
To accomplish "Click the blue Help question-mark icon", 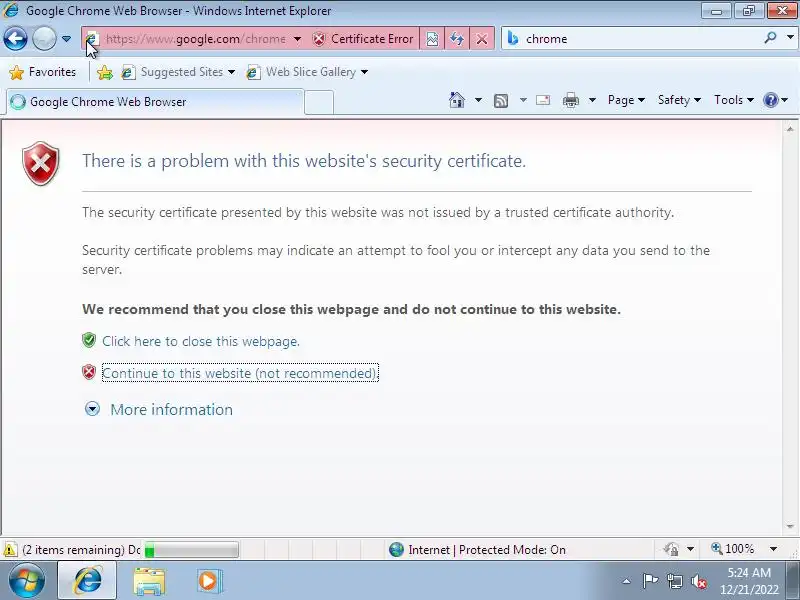I will pos(770,100).
